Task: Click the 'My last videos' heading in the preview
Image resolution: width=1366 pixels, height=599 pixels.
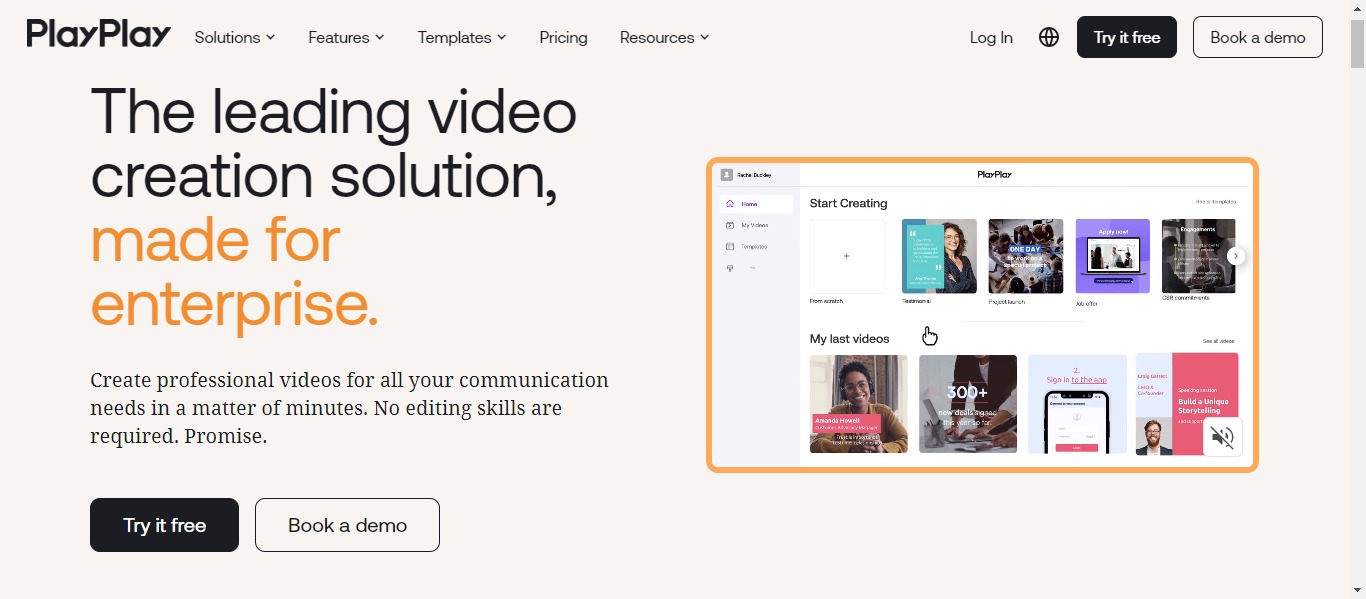Action: click(x=849, y=339)
